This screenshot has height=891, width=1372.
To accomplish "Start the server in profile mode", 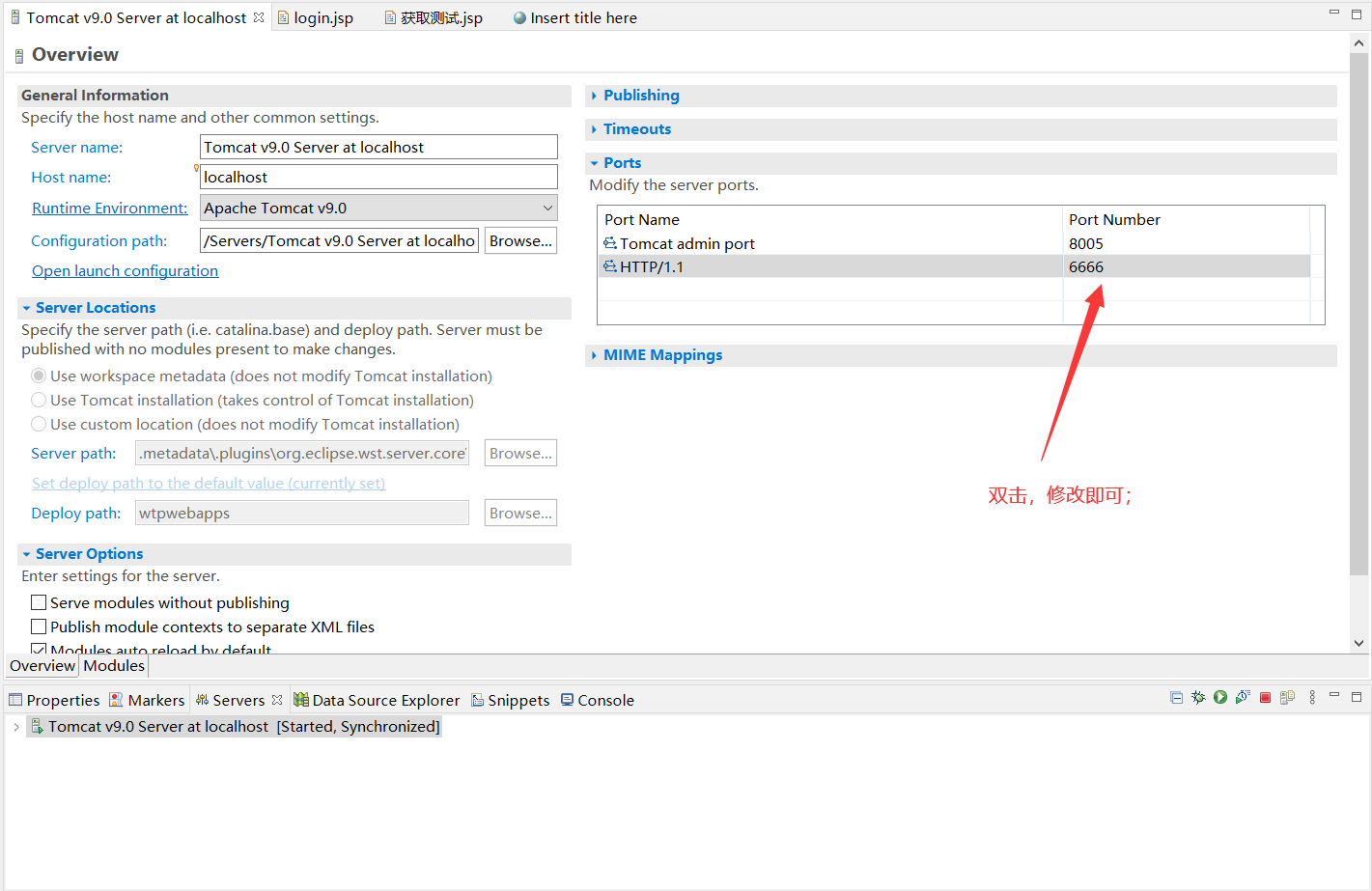I will pyautogui.click(x=1243, y=698).
